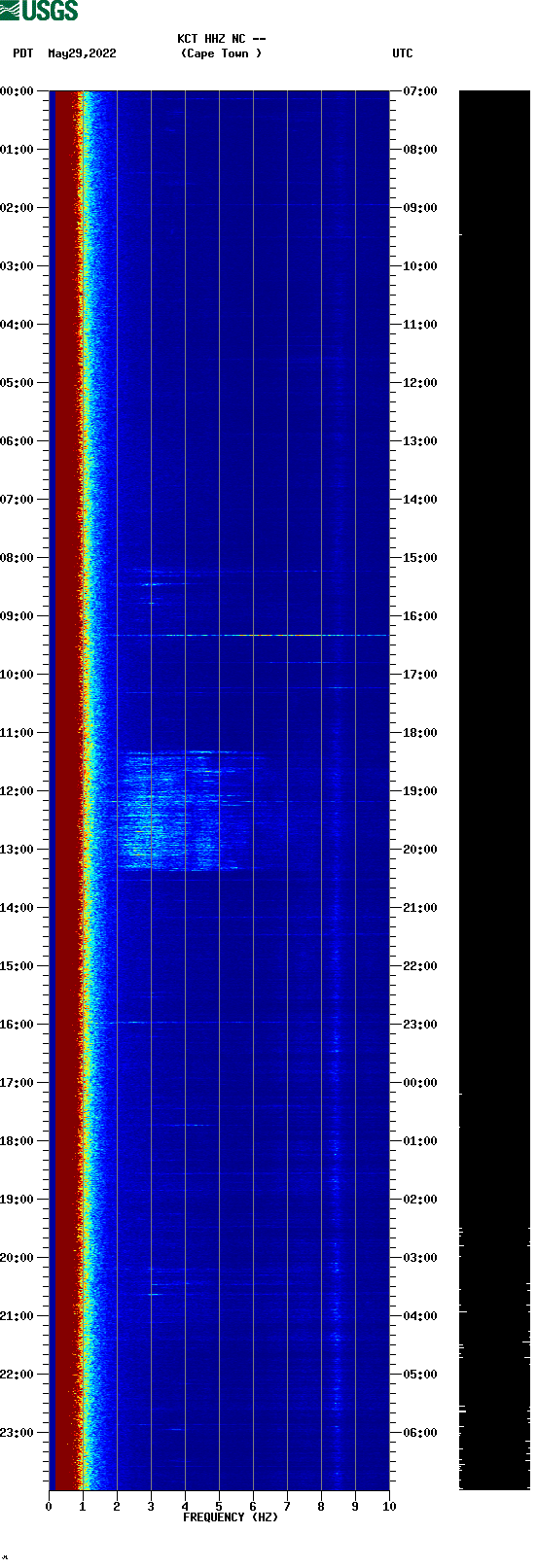Screen dimensions: 537x1568
Task: Click the 7 Hz frequency tick label
Action: [287, 1506]
